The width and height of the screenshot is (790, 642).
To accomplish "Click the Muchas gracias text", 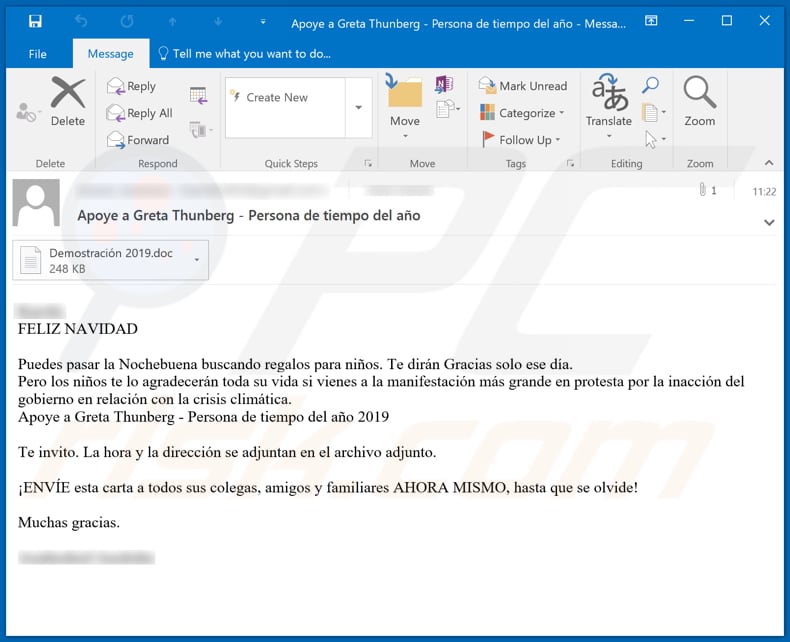I will pos(69,523).
